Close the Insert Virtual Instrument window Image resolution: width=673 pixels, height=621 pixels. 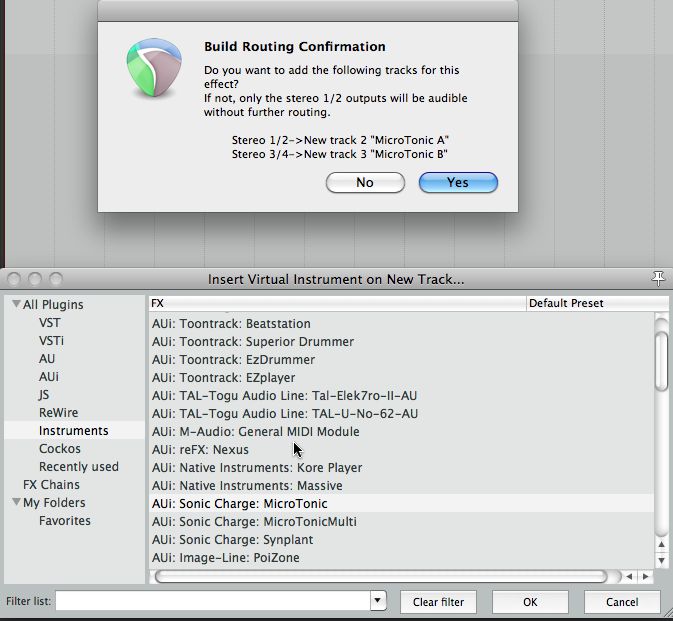[14, 279]
